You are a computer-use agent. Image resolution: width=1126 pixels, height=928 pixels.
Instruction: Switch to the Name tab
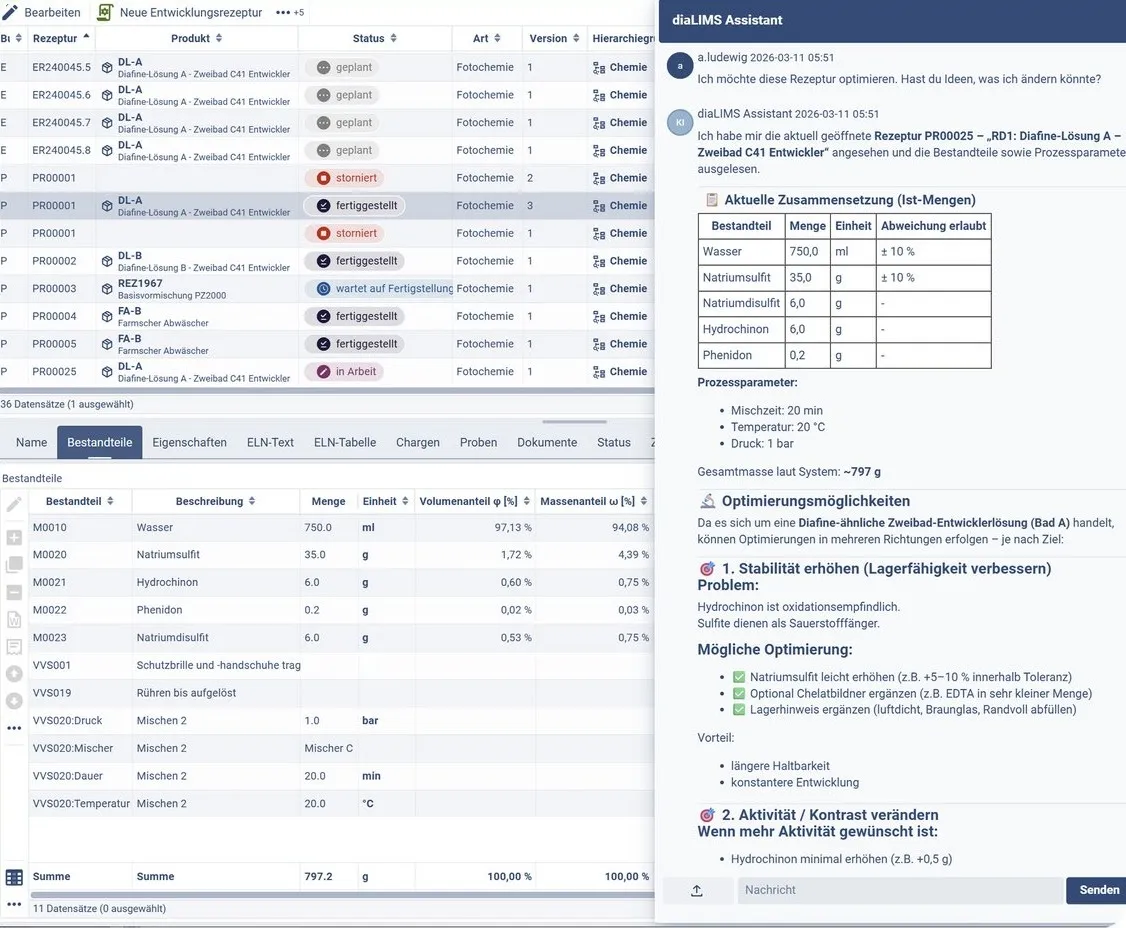tap(32, 442)
